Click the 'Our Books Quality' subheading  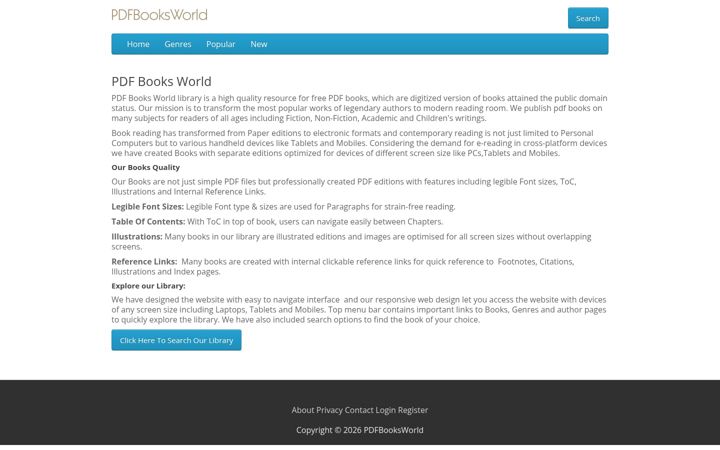click(x=146, y=167)
